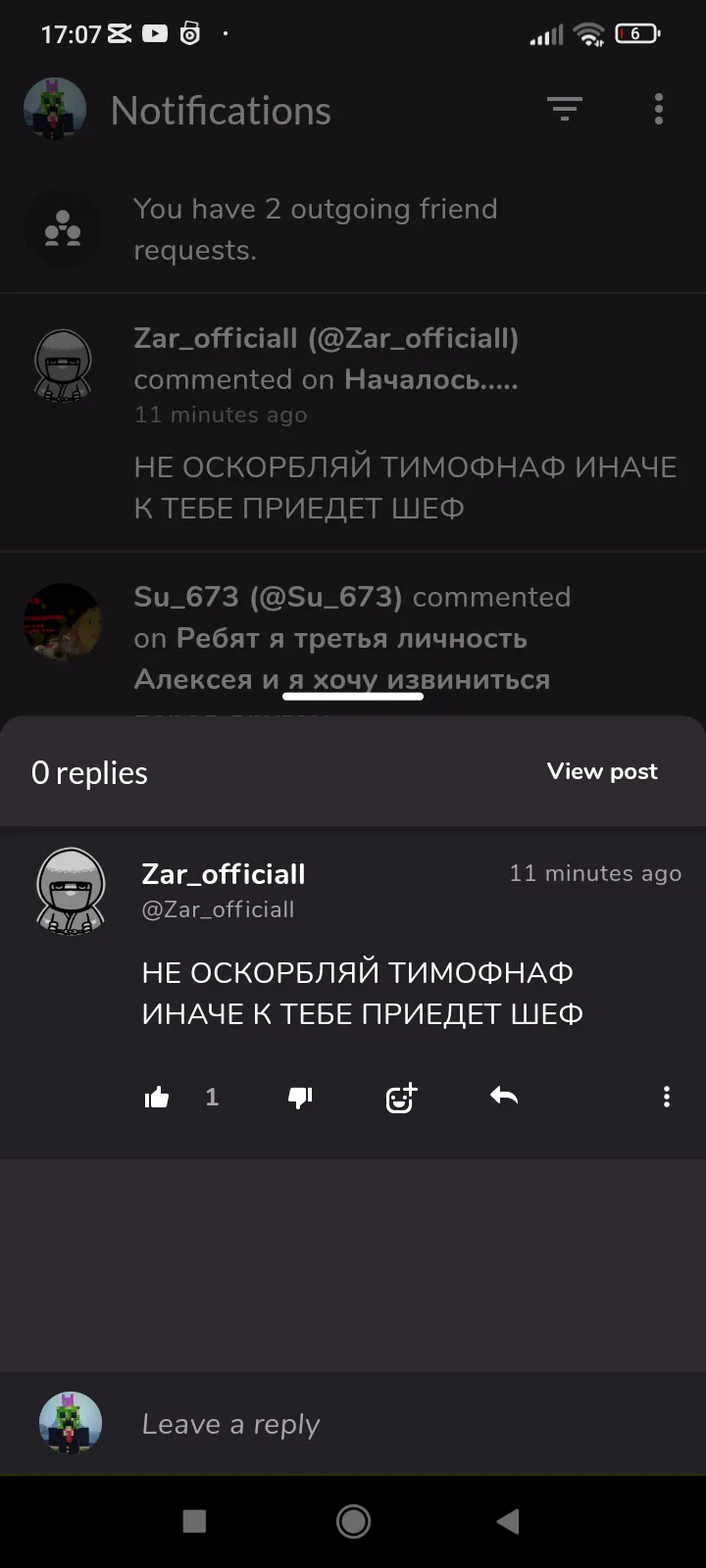Like Zar_officiall's comment with thumbs up
Viewport: 706px width, 1568px height.
click(x=157, y=1097)
